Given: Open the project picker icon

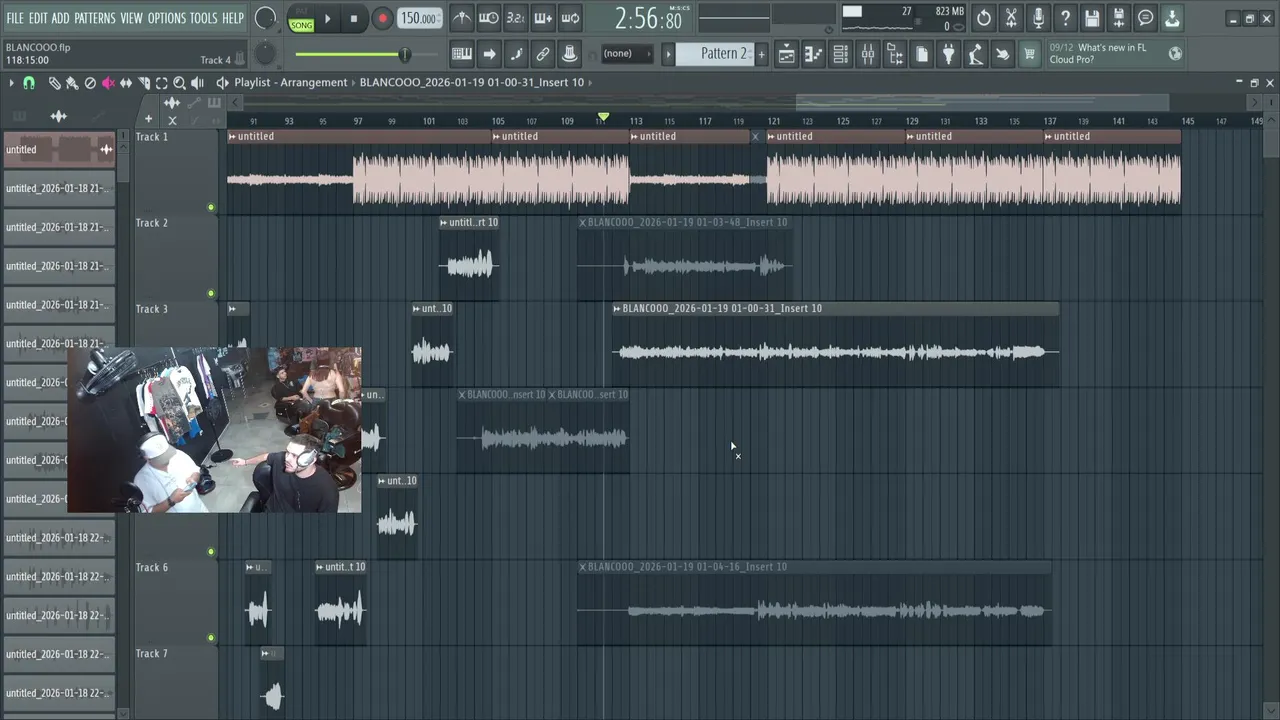Looking at the screenshot, I should (922, 54).
